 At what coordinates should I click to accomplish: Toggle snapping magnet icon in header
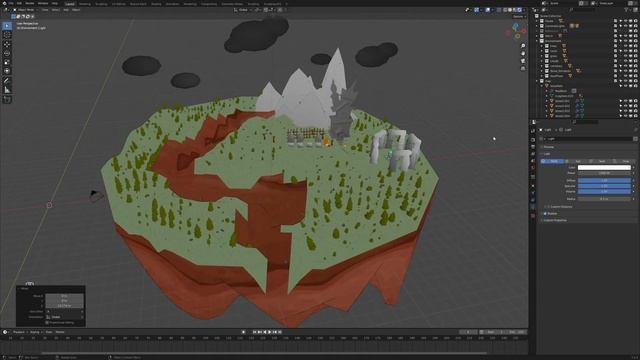coord(266,10)
